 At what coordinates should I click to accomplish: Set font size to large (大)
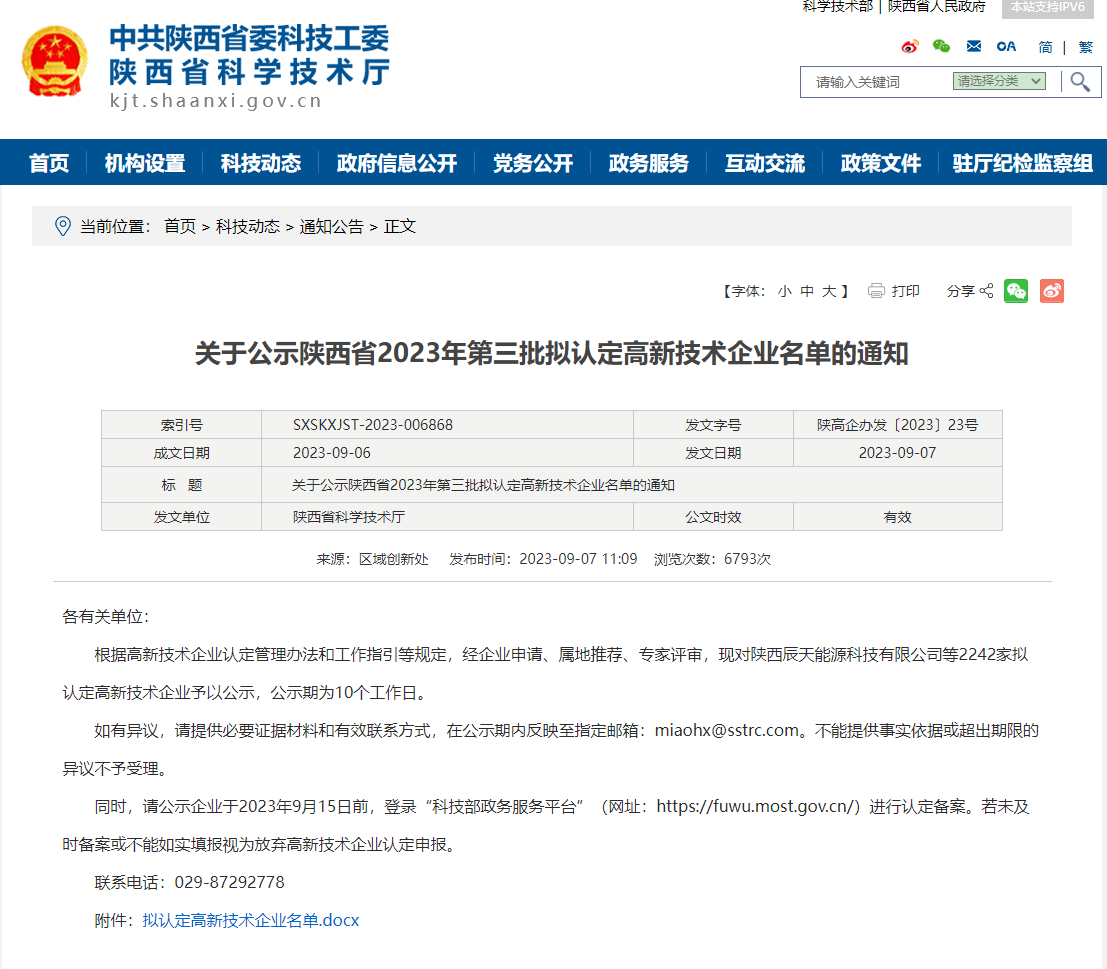click(x=829, y=291)
